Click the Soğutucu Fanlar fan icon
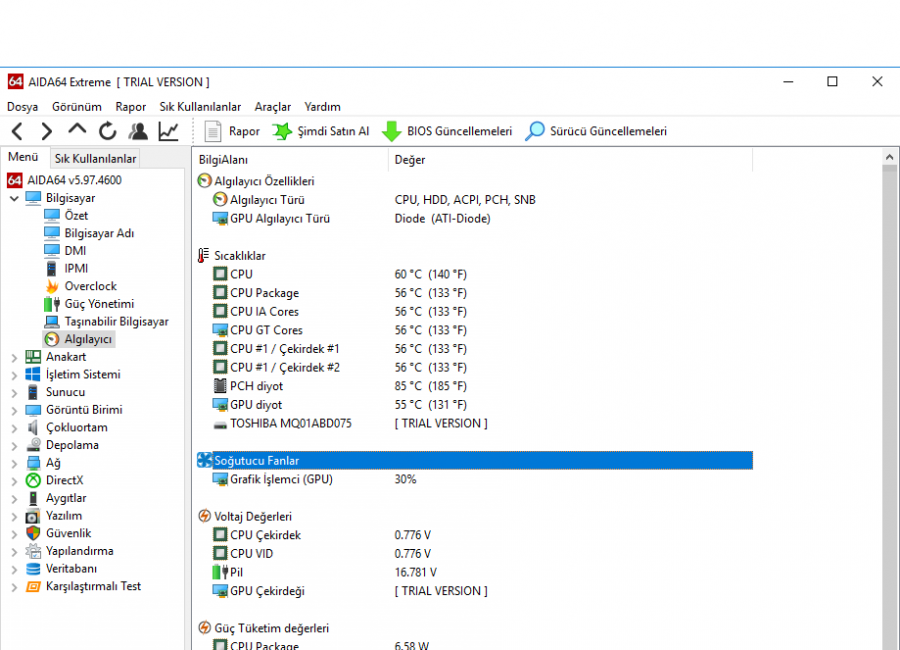Viewport: 900px width, 650px height. tap(204, 461)
